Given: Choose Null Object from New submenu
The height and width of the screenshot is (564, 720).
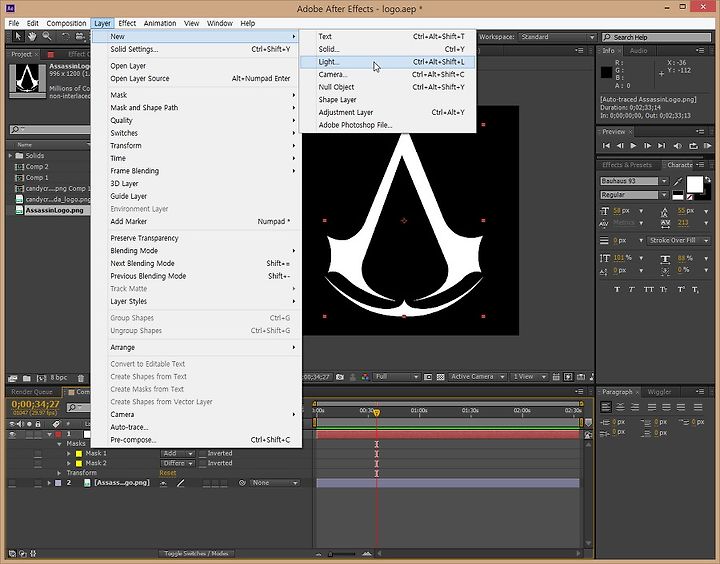Looking at the screenshot, I should click(x=387, y=87).
